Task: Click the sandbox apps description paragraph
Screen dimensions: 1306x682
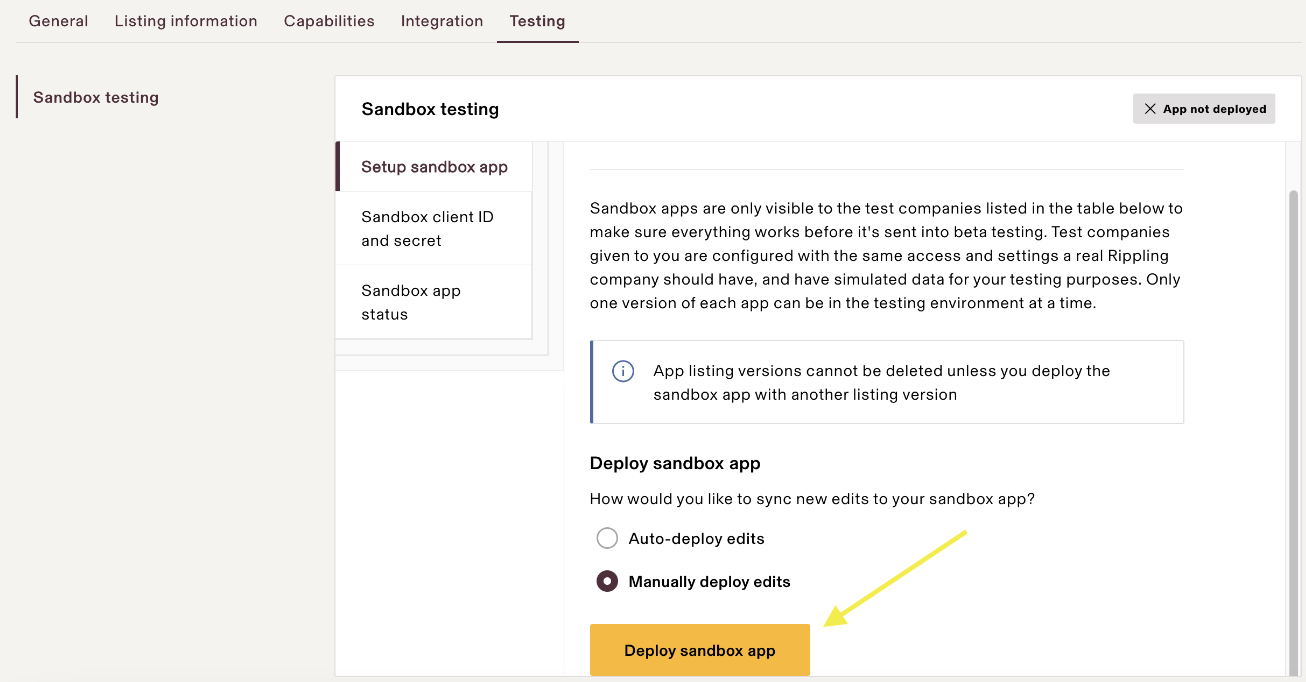Action: [x=886, y=255]
